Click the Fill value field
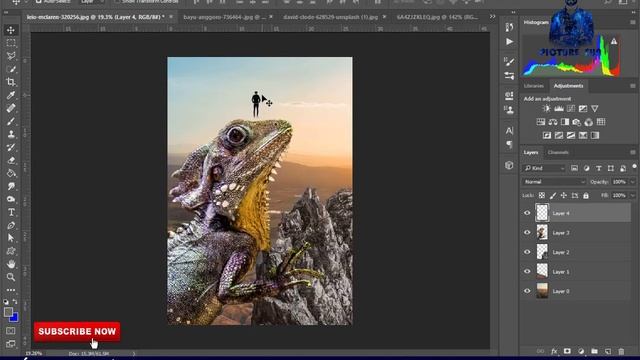Image resolution: width=640 pixels, height=360 pixels. (x=620, y=196)
